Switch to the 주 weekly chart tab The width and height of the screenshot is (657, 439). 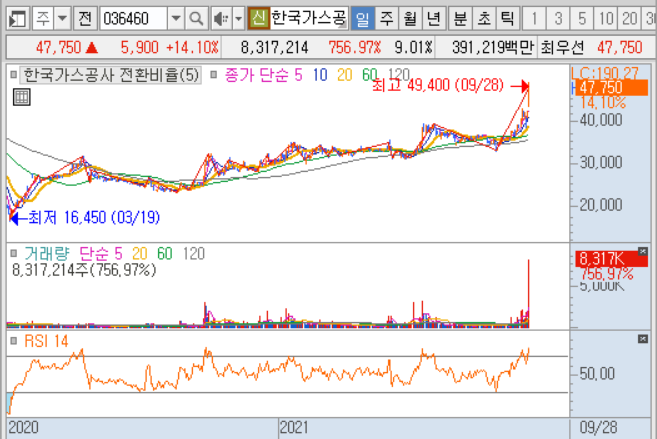tap(386, 19)
